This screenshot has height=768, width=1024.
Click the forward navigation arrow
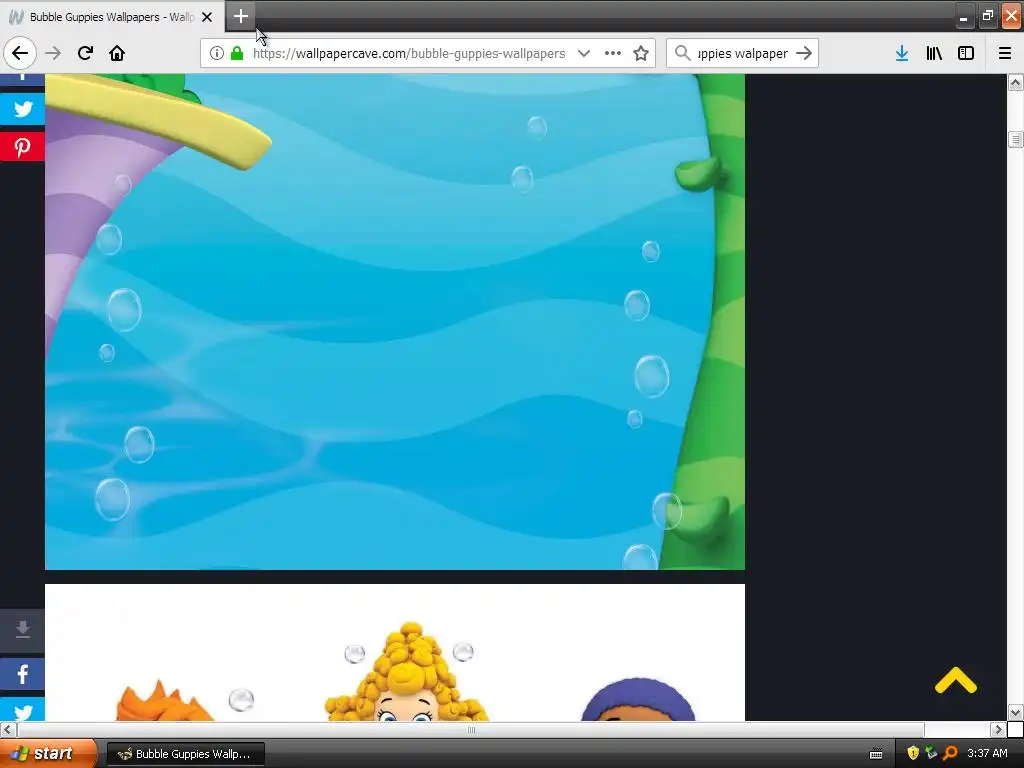53,53
